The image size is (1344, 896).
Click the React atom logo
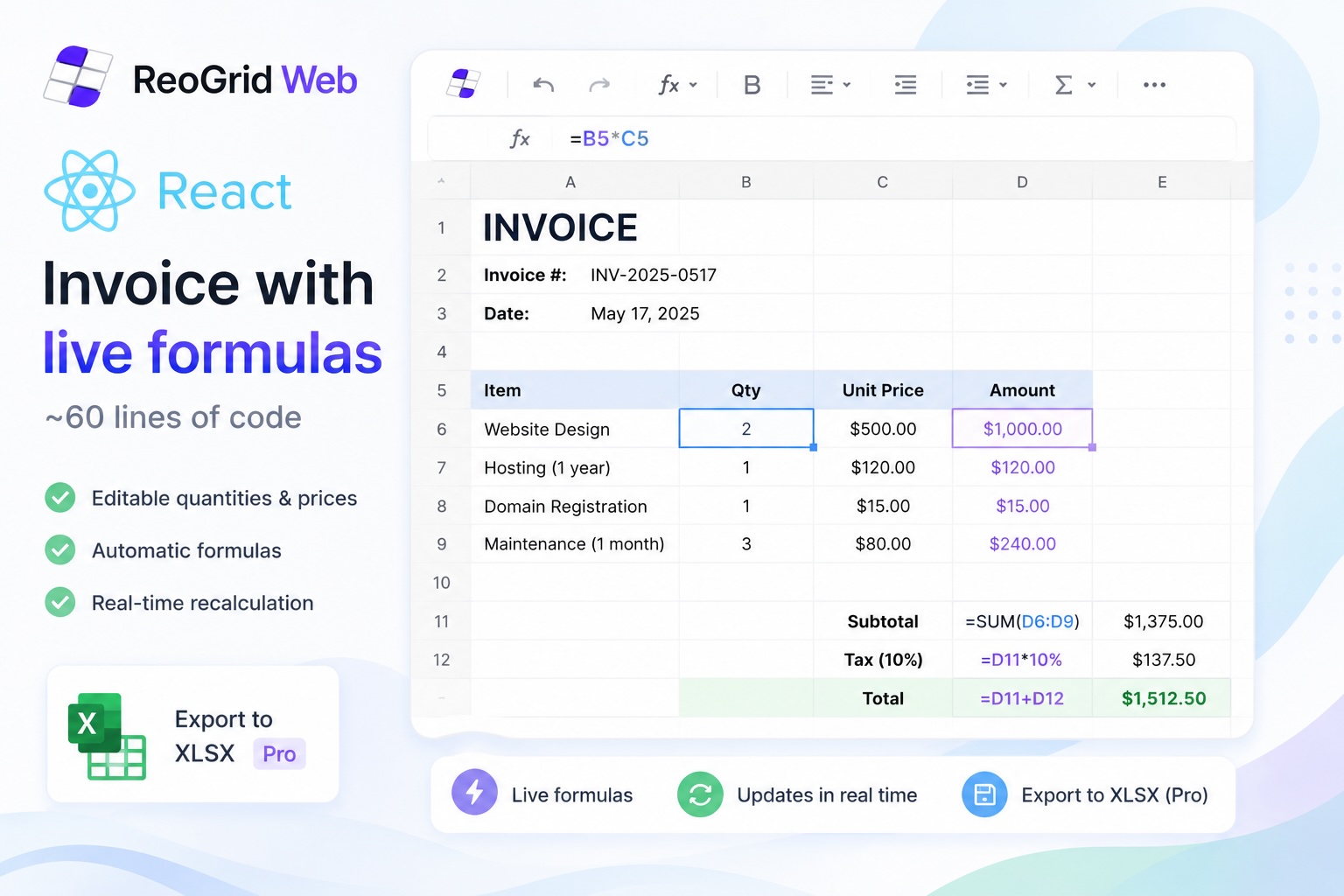[89, 191]
